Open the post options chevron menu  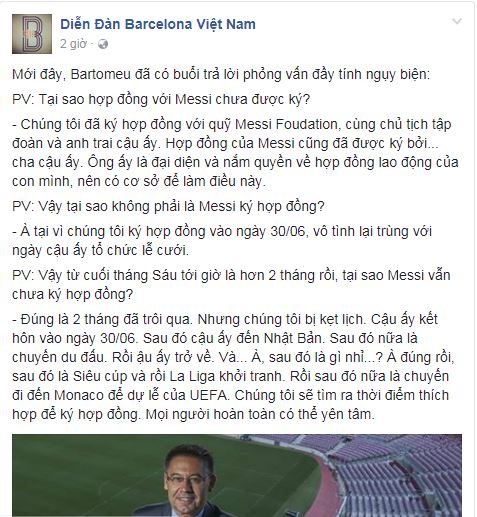[x=457, y=22]
